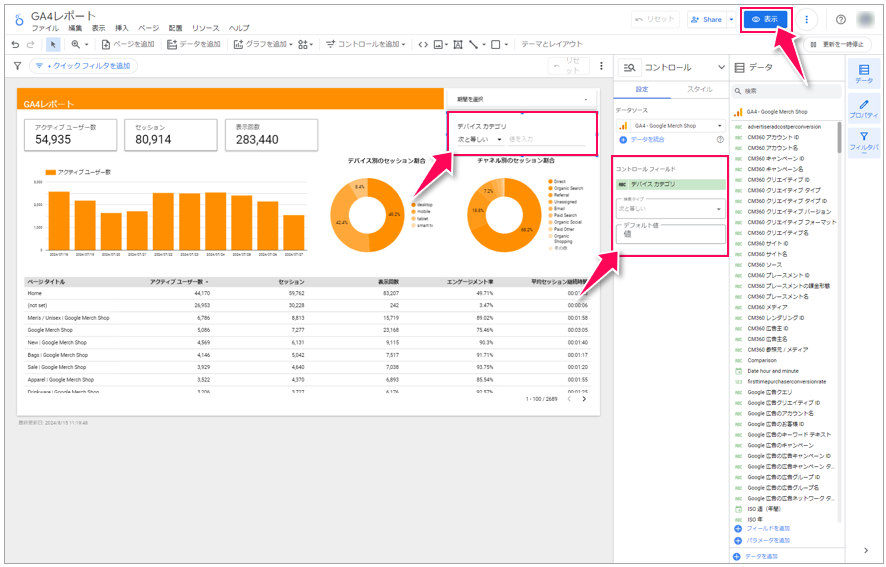Switch to the 設定 tab
Image resolution: width=886 pixels, height=567 pixels.
[x=642, y=90]
